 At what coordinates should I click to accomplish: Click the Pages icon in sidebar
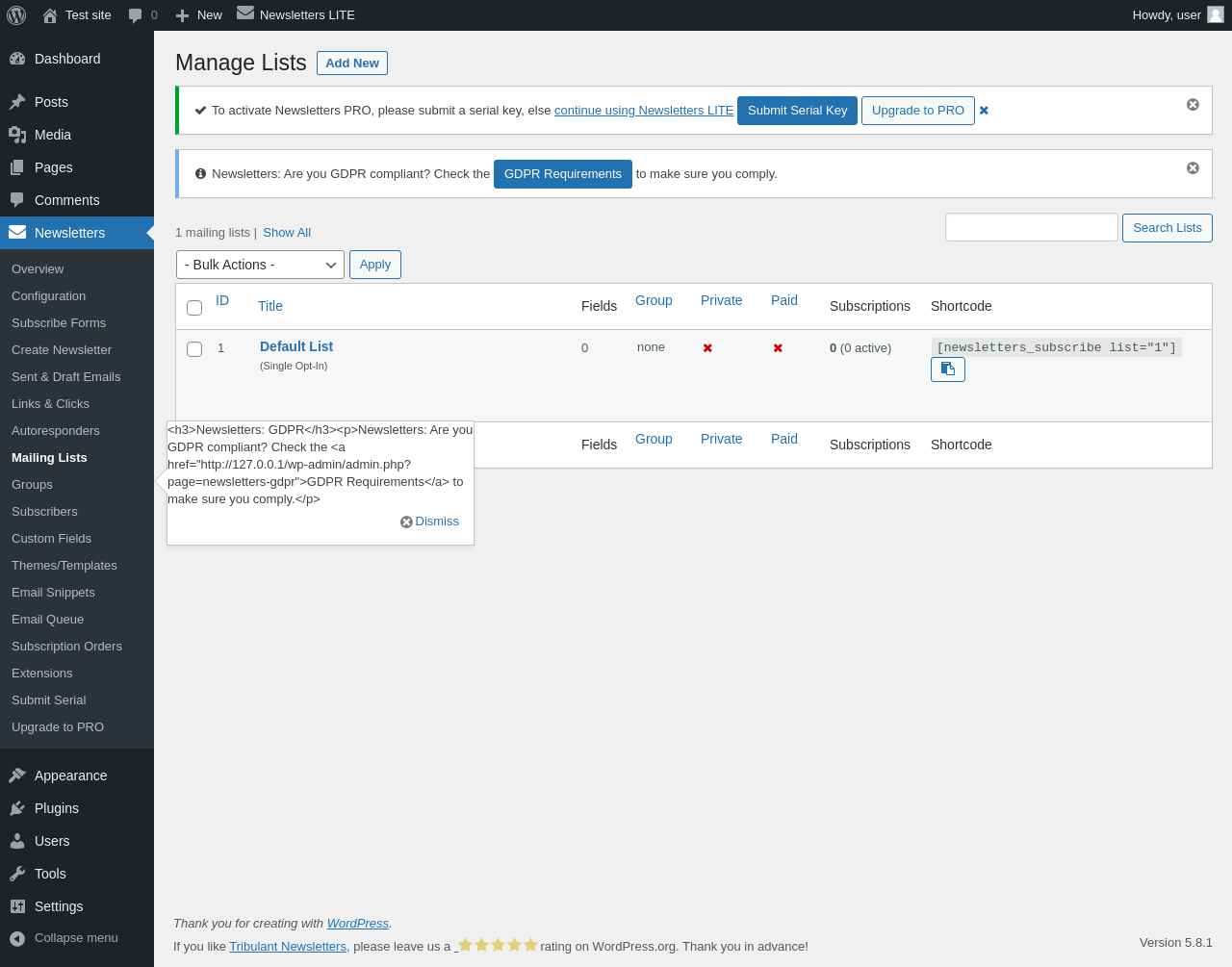coord(17,167)
